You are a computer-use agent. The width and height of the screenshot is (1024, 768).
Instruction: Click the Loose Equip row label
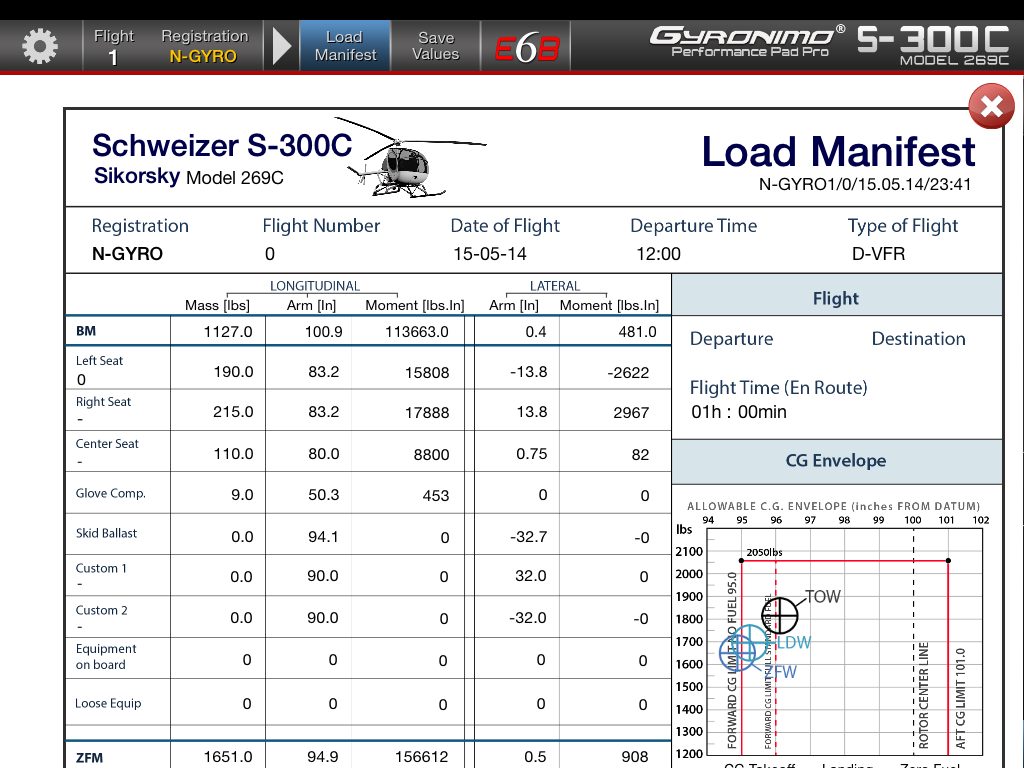[108, 703]
